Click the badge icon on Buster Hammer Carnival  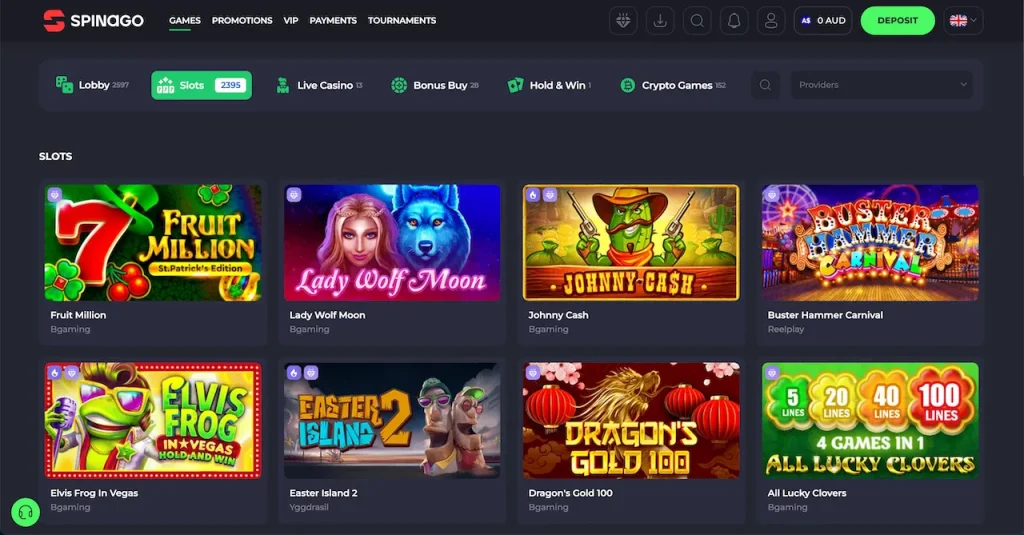click(x=772, y=195)
